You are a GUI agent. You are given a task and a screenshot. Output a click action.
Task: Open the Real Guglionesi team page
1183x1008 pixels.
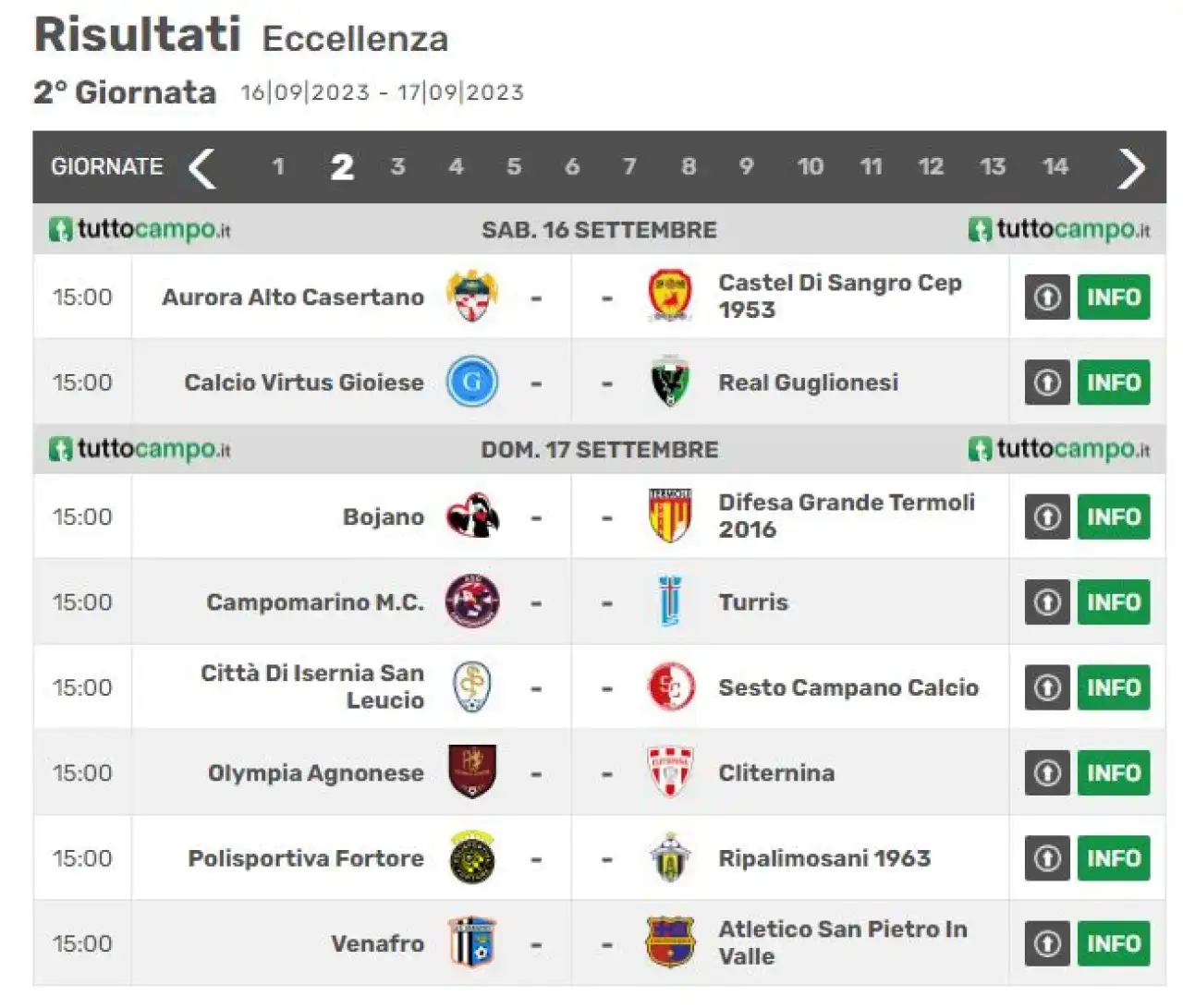809,383
